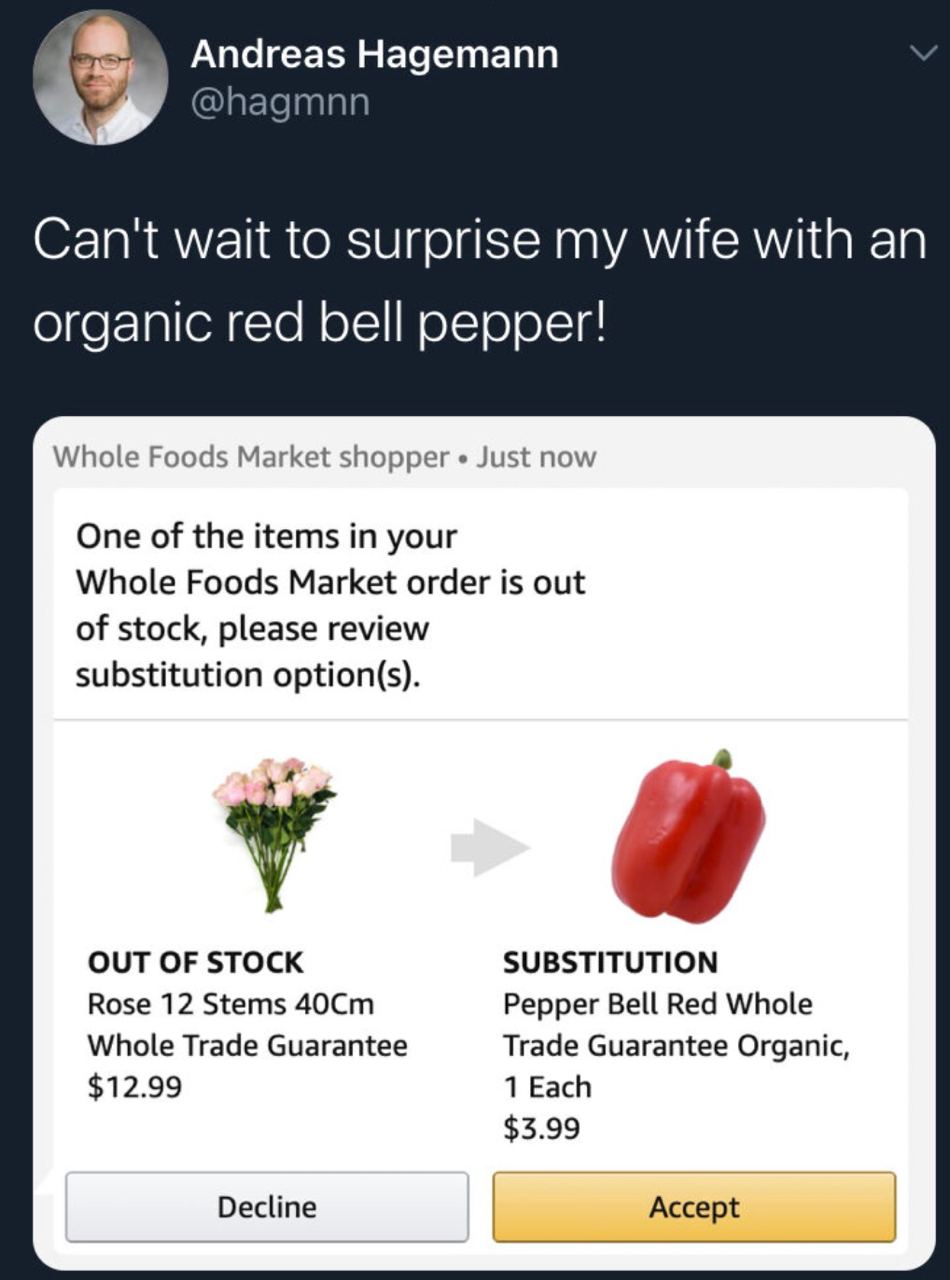950x1280 pixels.
Task: Click the $12.99 rose price
Action: click(x=135, y=1086)
